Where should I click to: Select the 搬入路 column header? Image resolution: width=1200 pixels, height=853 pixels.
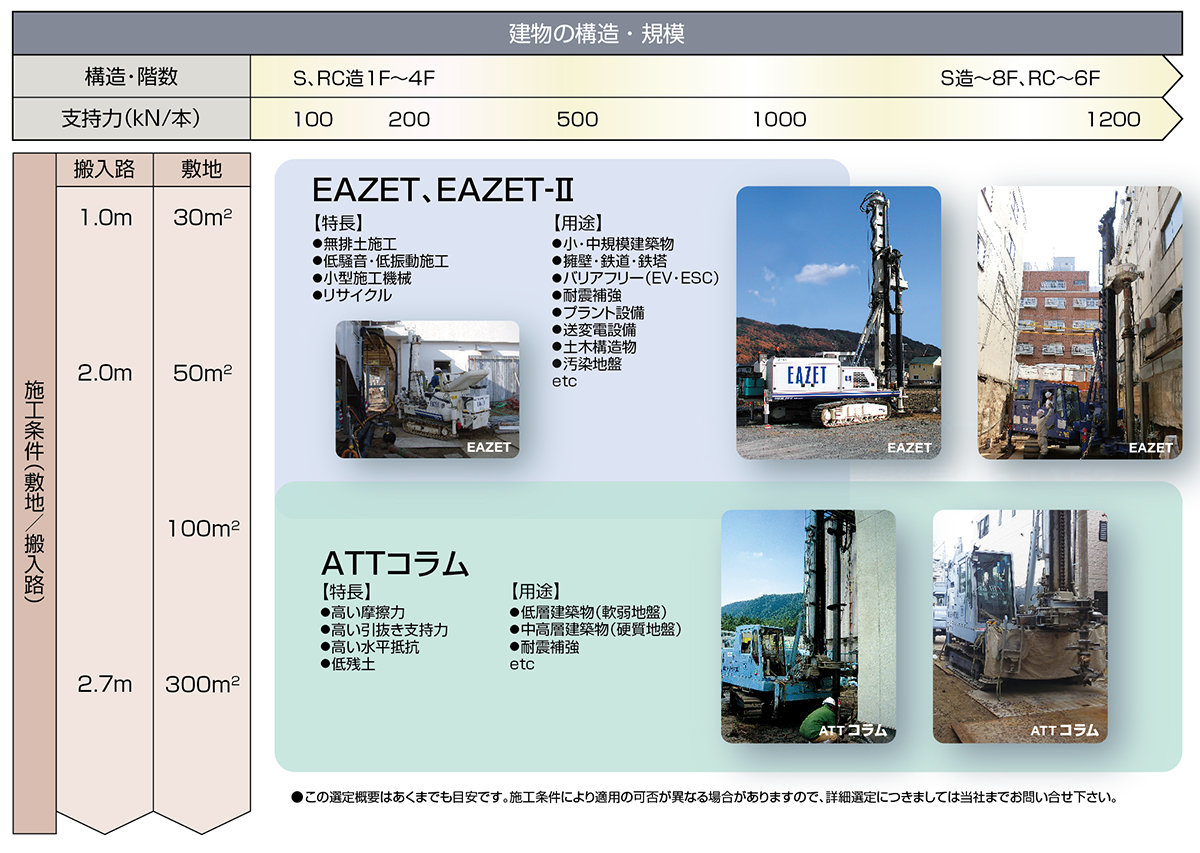104,169
